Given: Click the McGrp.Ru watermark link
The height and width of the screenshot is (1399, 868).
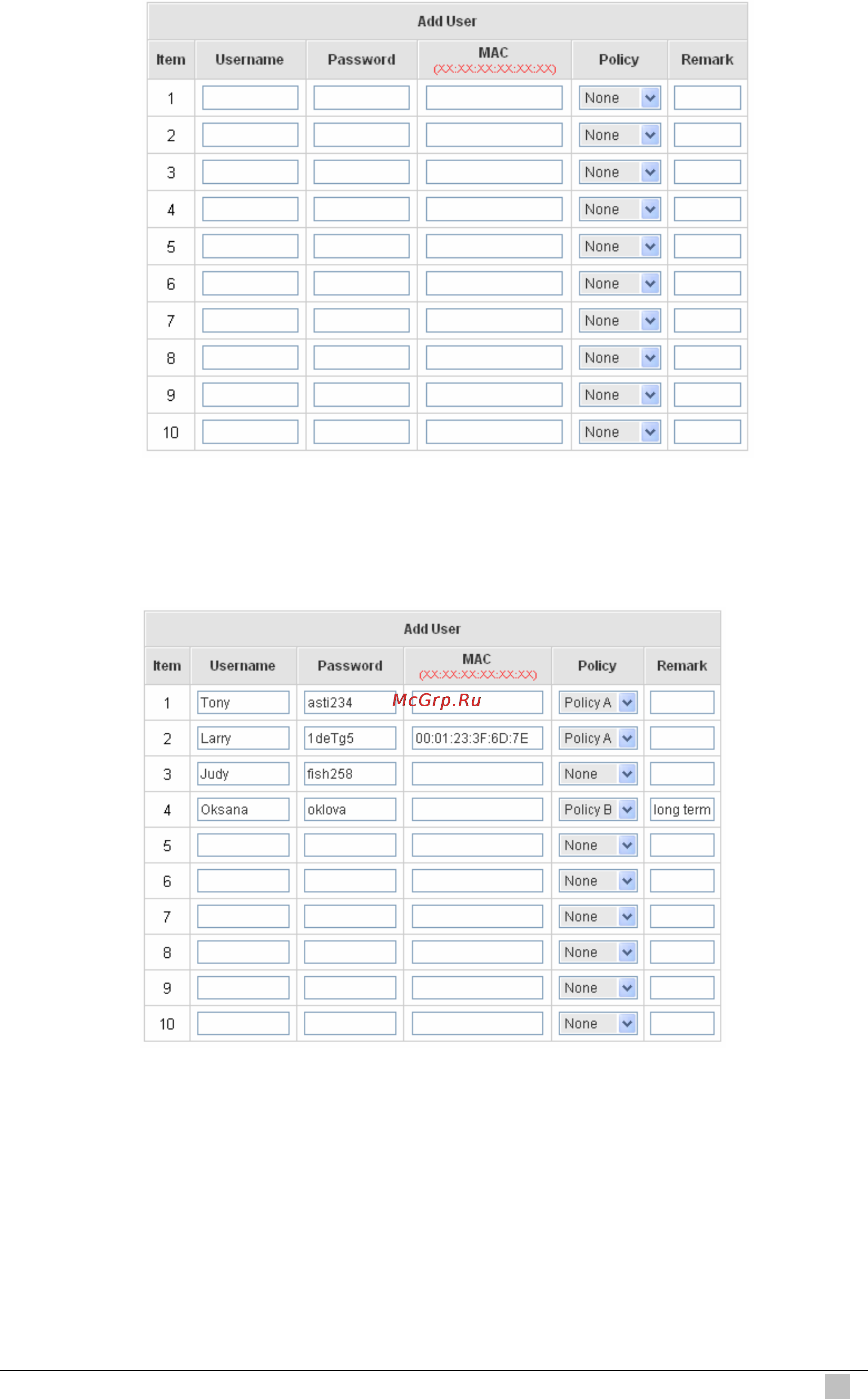Looking at the screenshot, I should coord(437,700).
